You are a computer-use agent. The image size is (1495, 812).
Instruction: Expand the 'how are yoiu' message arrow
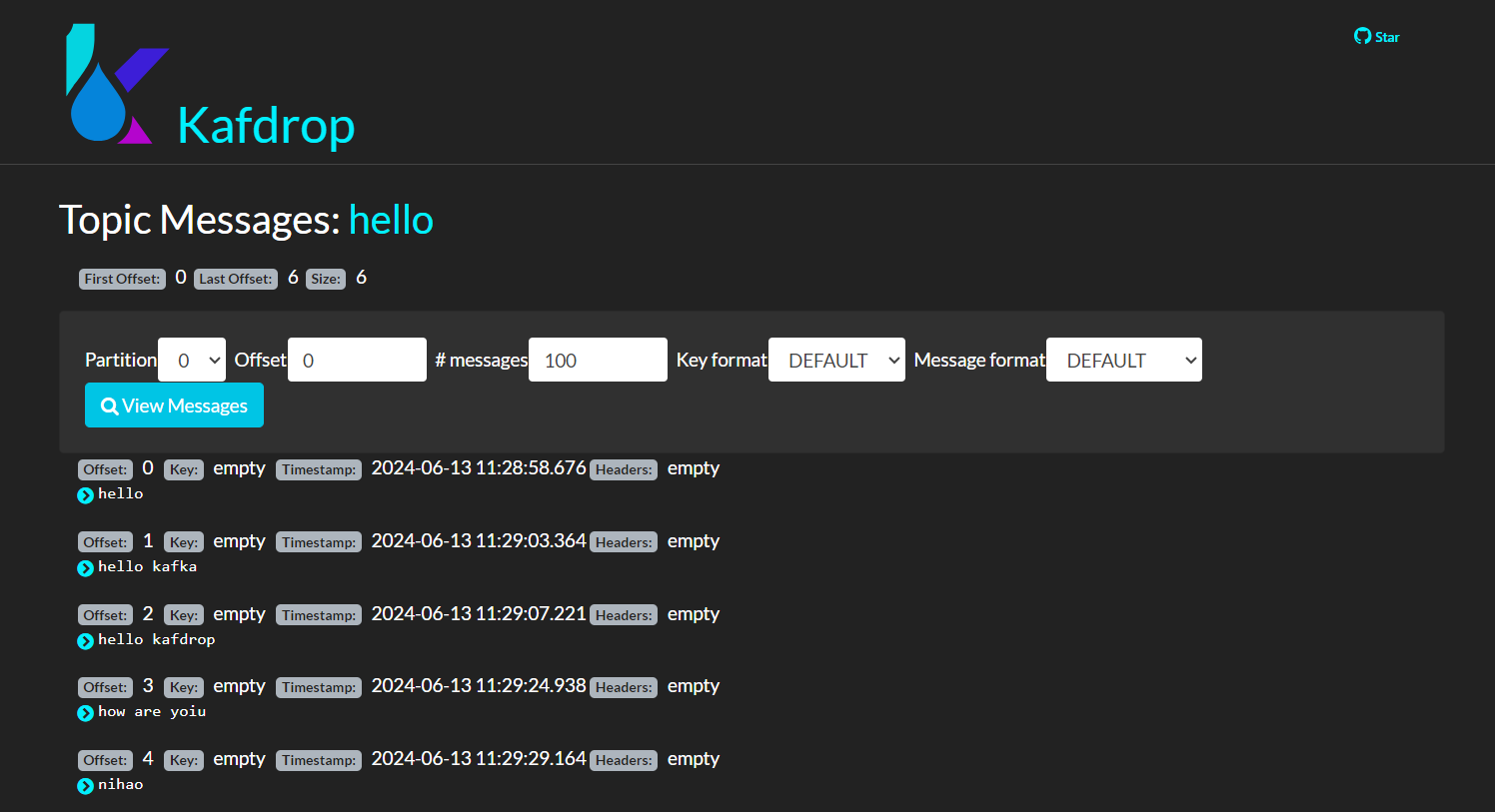[86, 713]
